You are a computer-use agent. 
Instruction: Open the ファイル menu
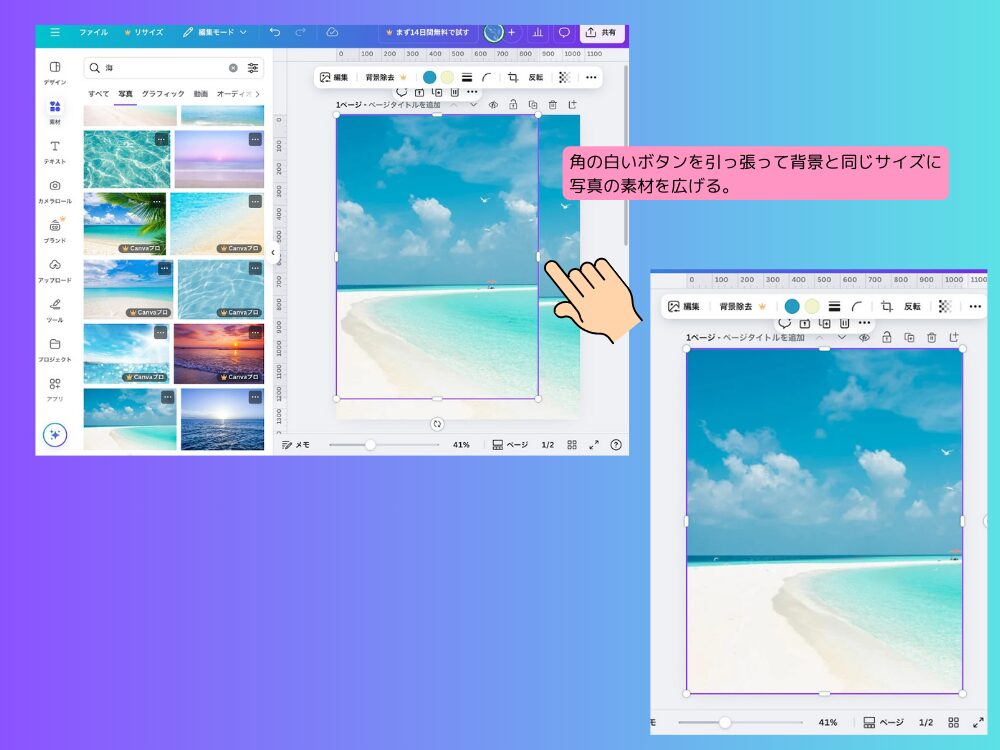coord(93,33)
